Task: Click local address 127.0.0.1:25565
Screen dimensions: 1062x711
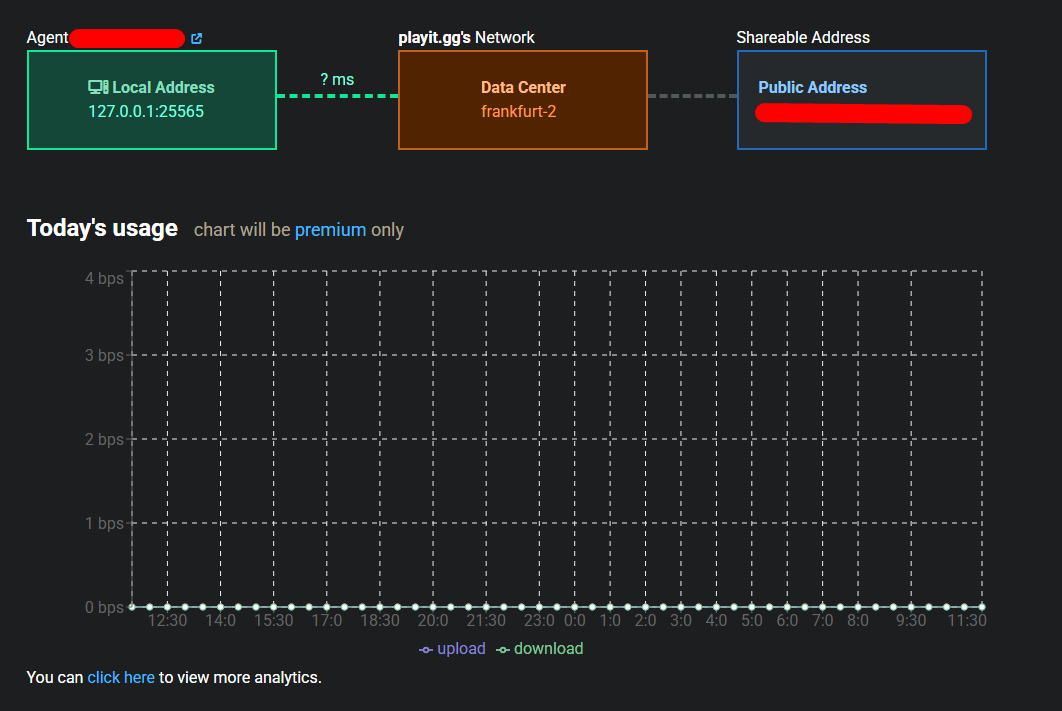Action: [146, 112]
